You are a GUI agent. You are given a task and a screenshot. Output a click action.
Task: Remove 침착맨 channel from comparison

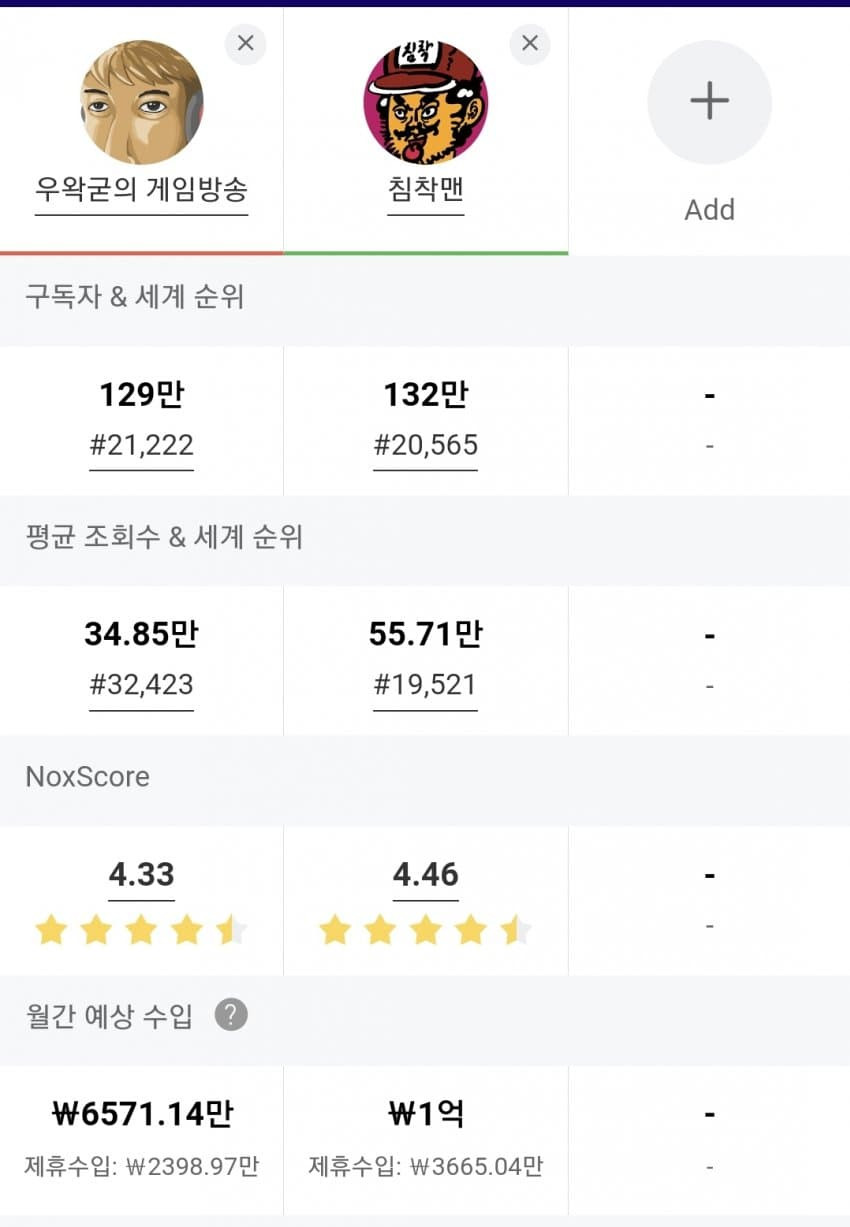coord(530,44)
